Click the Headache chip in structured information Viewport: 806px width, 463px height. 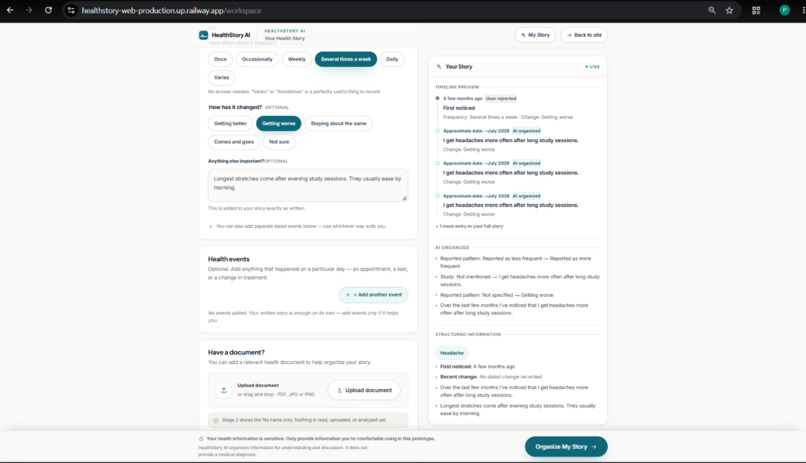(x=452, y=353)
